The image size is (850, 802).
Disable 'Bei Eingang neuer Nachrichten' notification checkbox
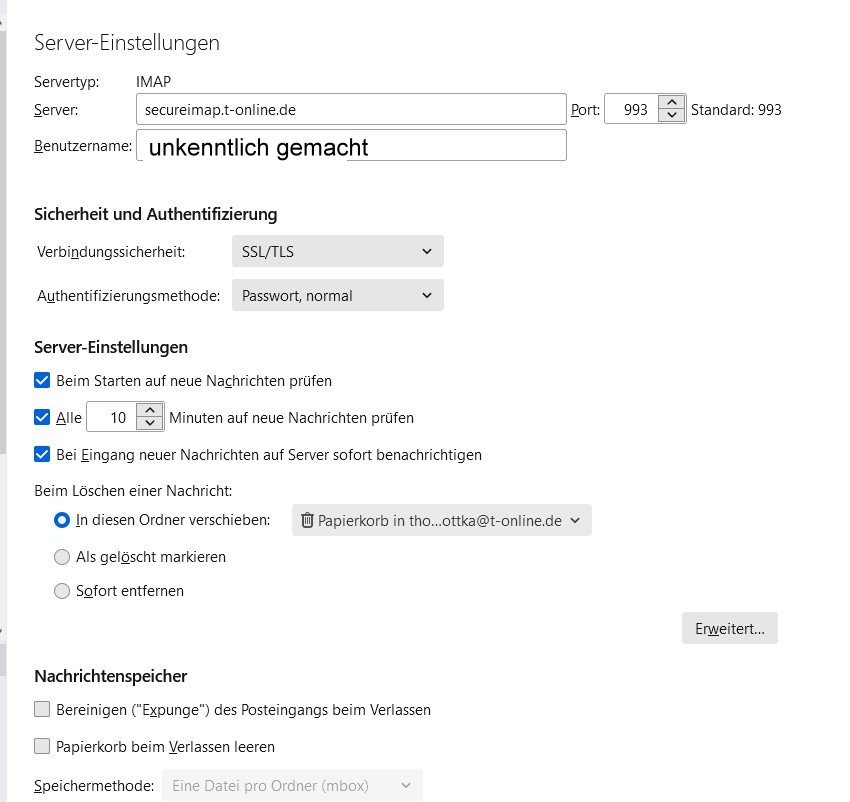point(42,455)
